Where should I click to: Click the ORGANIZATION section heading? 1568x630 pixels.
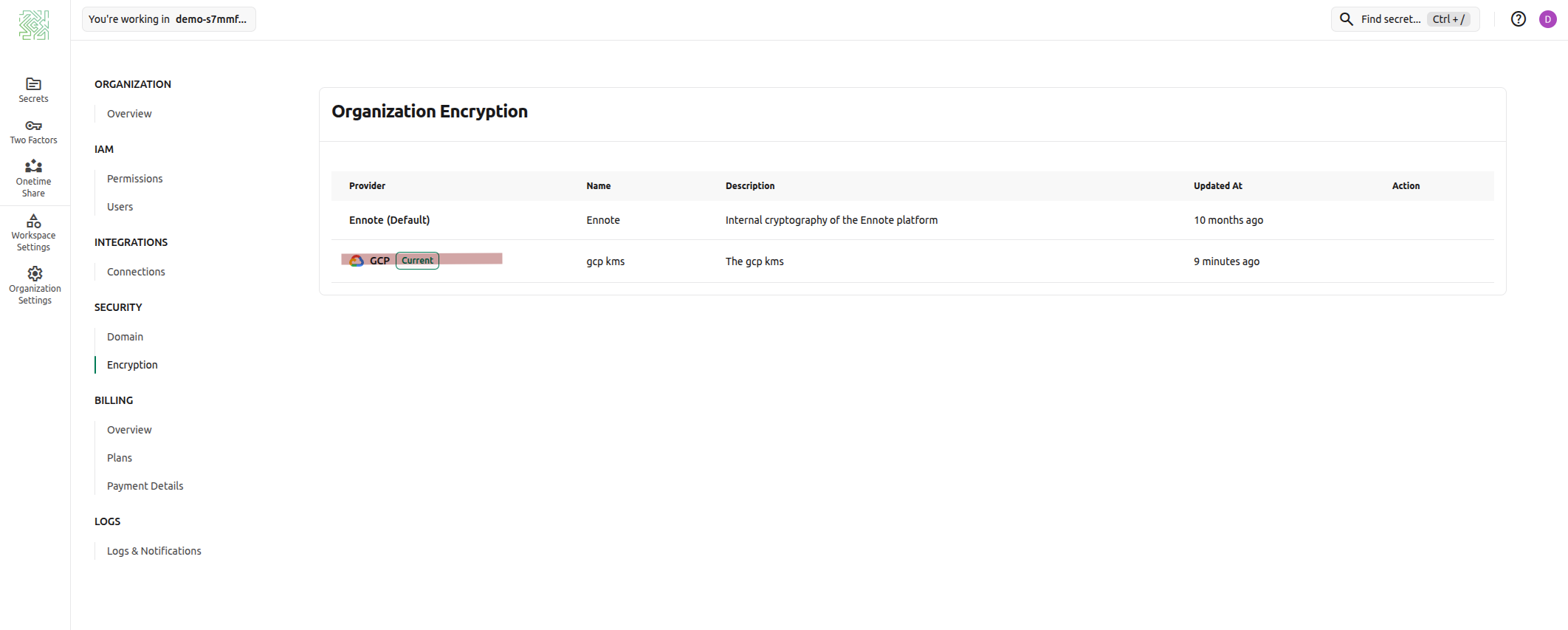coord(133,84)
